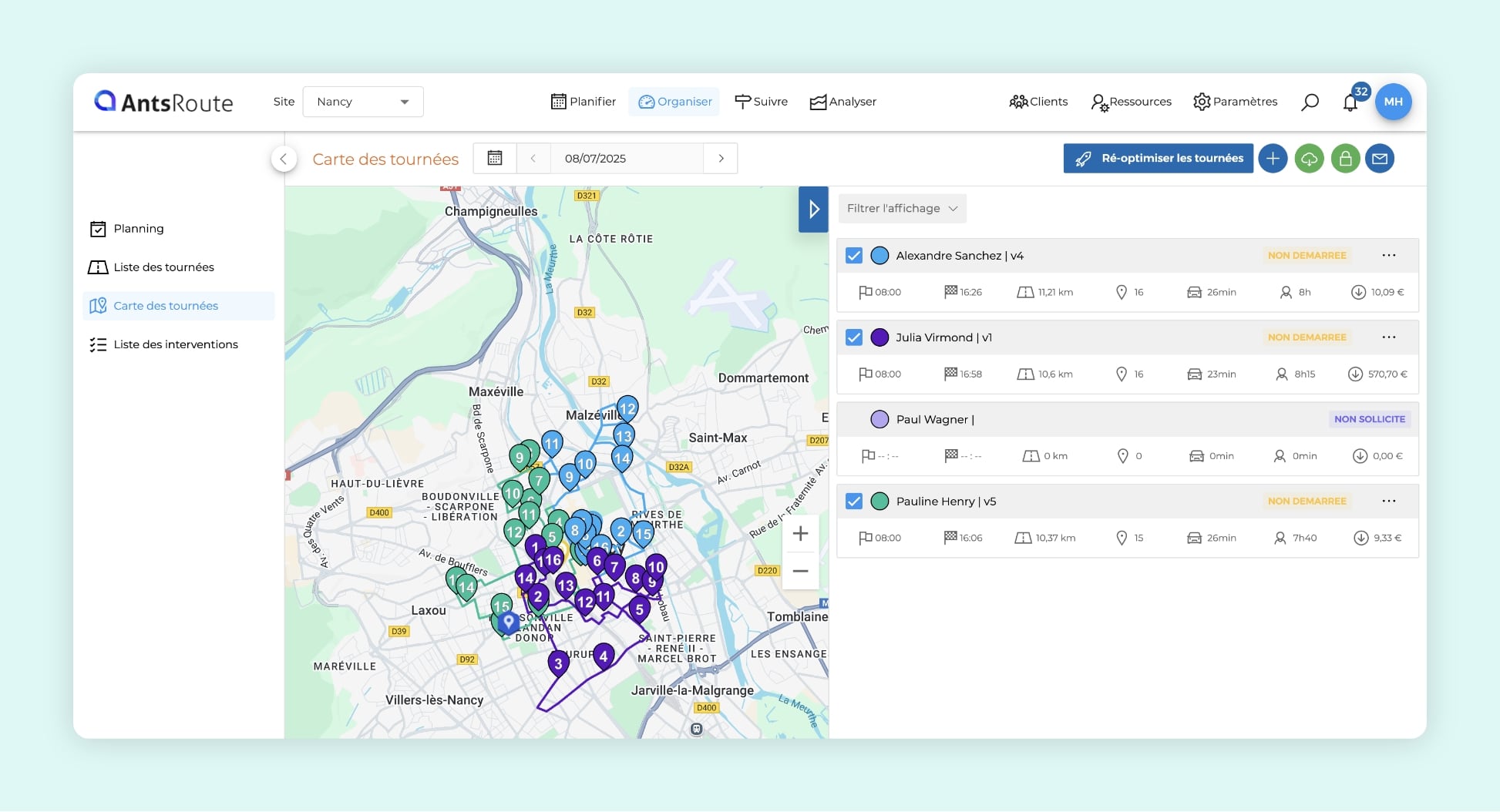1500x812 pixels.
Task: Click the blue plus add button
Action: tap(1273, 159)
